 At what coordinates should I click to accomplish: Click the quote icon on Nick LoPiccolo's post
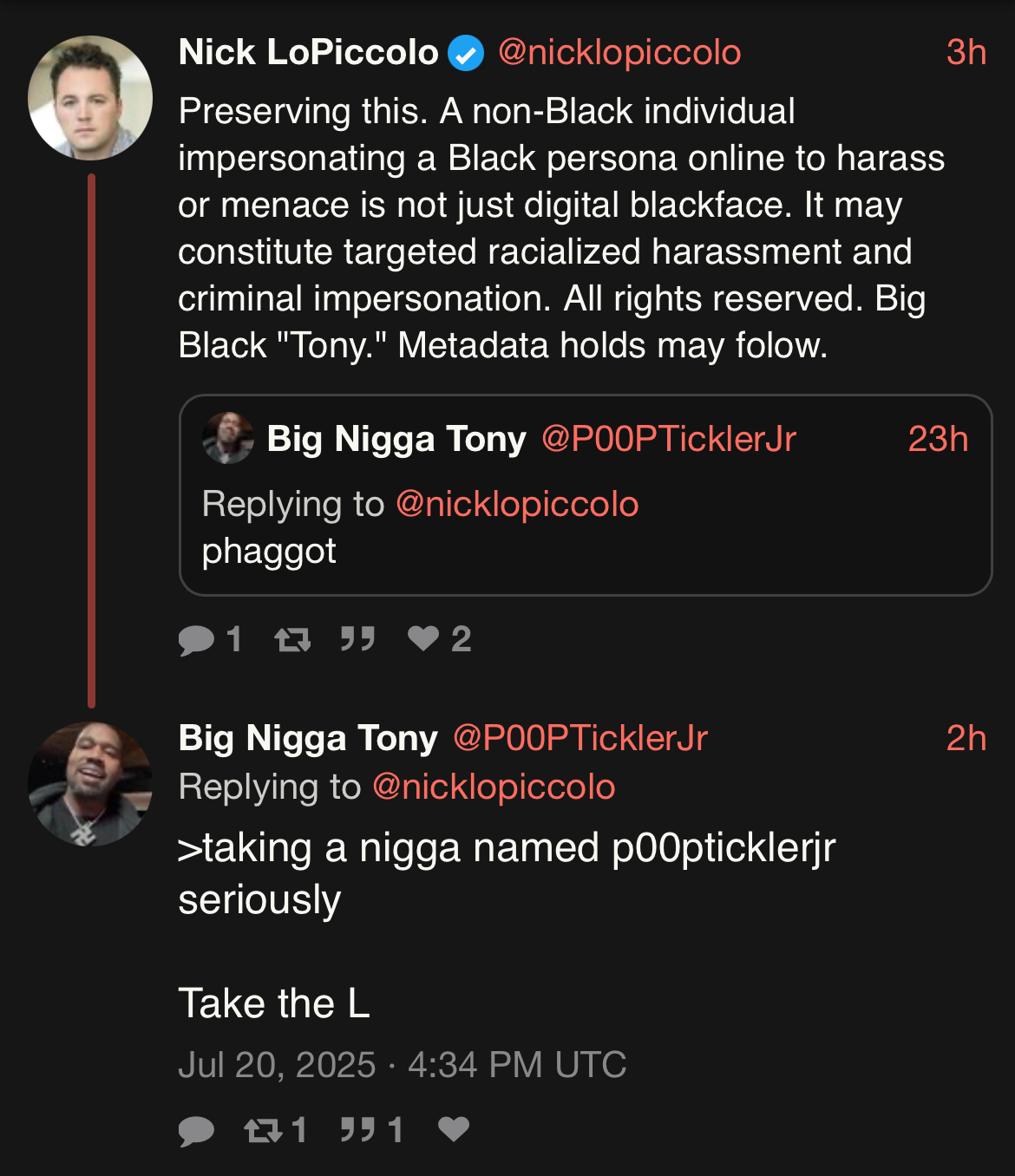(x=357, y=639)
